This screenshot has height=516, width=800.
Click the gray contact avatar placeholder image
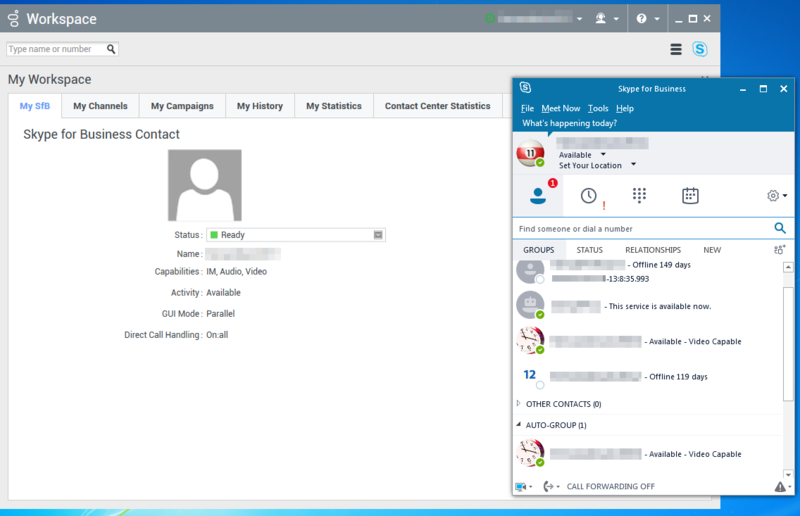pos(205,185)
